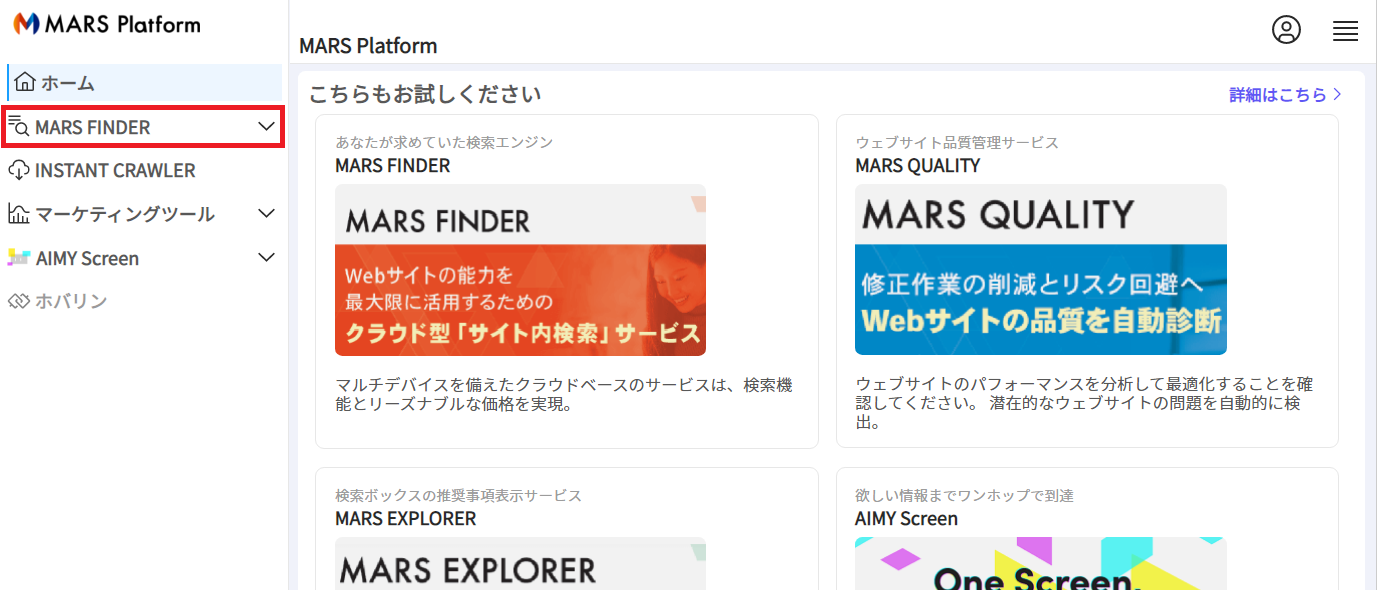Click the MARS Platform page heading
This screenshot has width=1377, height=590.
pyautogui.click(x=368, y=46)
